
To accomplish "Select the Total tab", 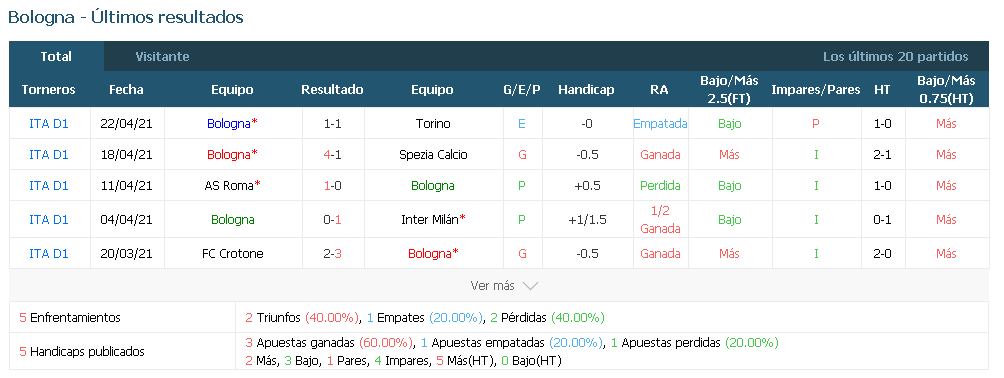I will pyautogui.click(x=56, y=56).
